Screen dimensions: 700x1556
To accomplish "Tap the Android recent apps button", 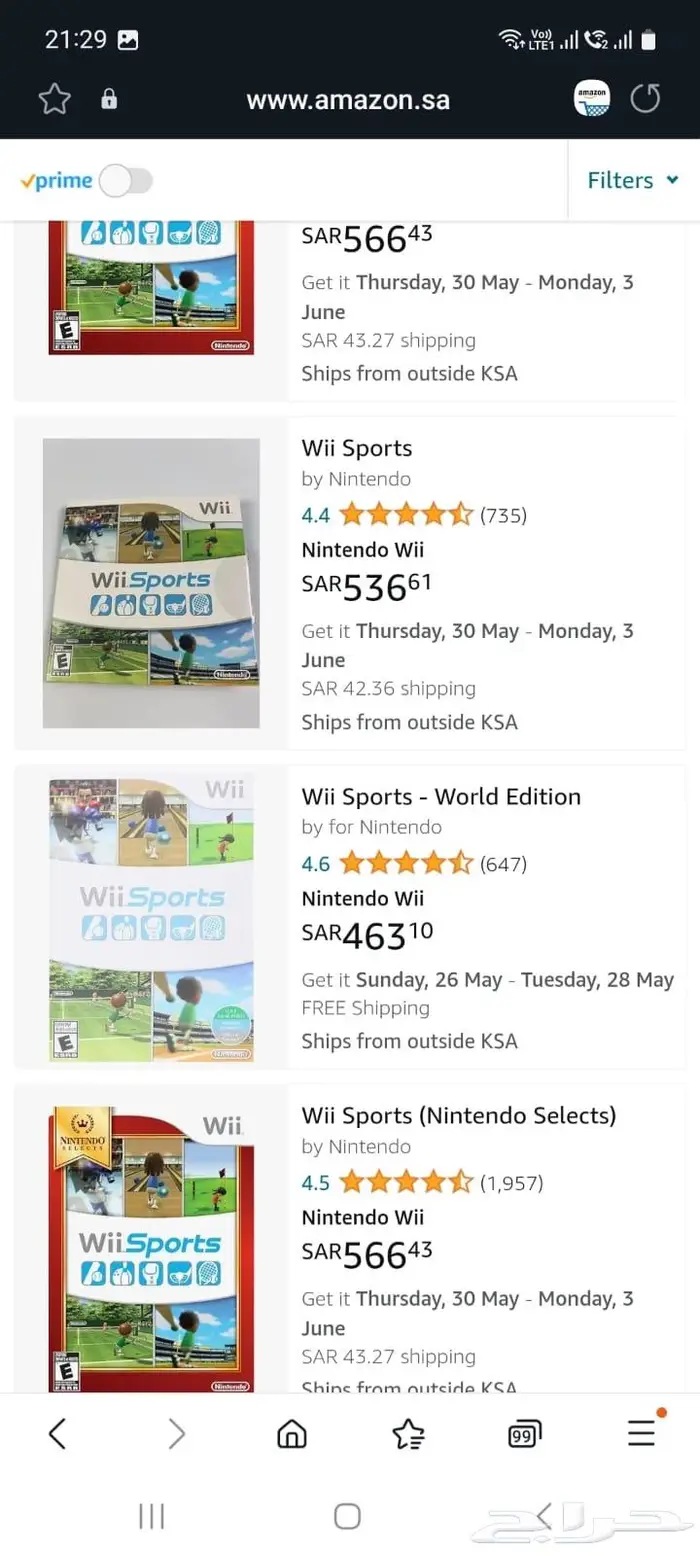I will click(151, 1516).
